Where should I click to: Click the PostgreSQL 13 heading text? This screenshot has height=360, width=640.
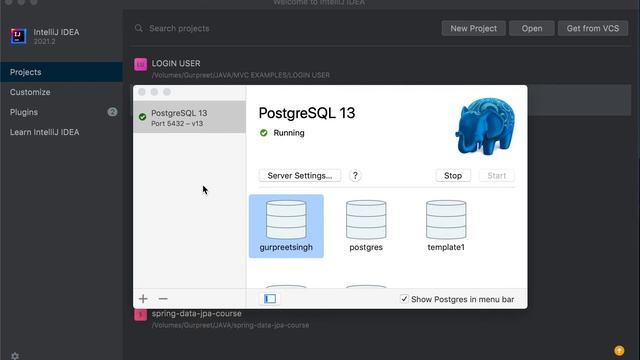[x=307, y=113]
